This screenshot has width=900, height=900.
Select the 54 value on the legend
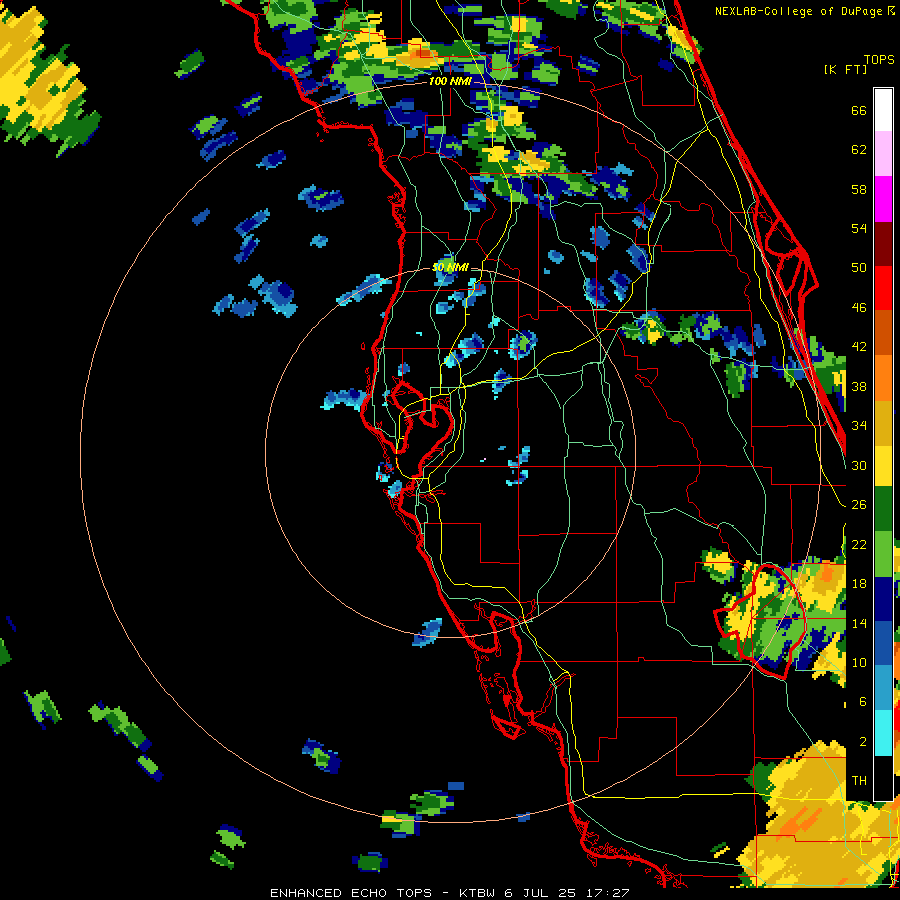859,228
